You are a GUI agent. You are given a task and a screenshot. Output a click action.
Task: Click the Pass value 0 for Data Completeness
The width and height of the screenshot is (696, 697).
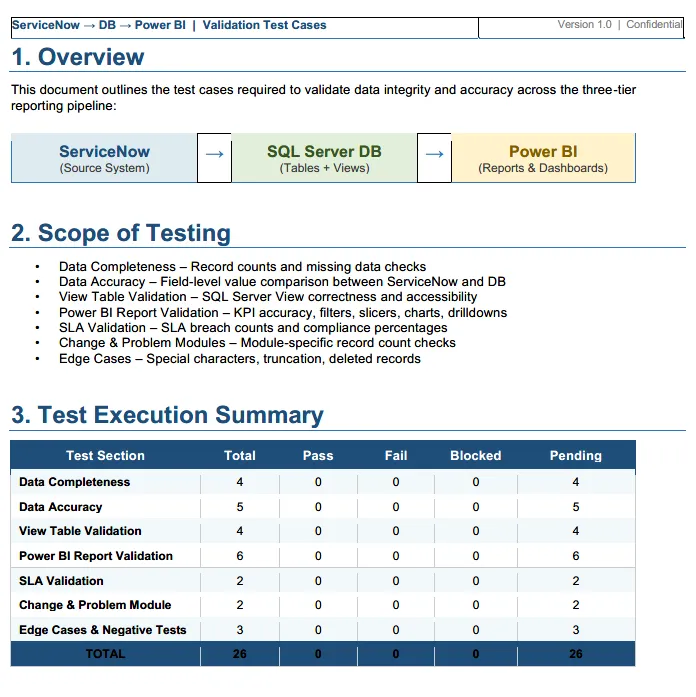point(318,482)
